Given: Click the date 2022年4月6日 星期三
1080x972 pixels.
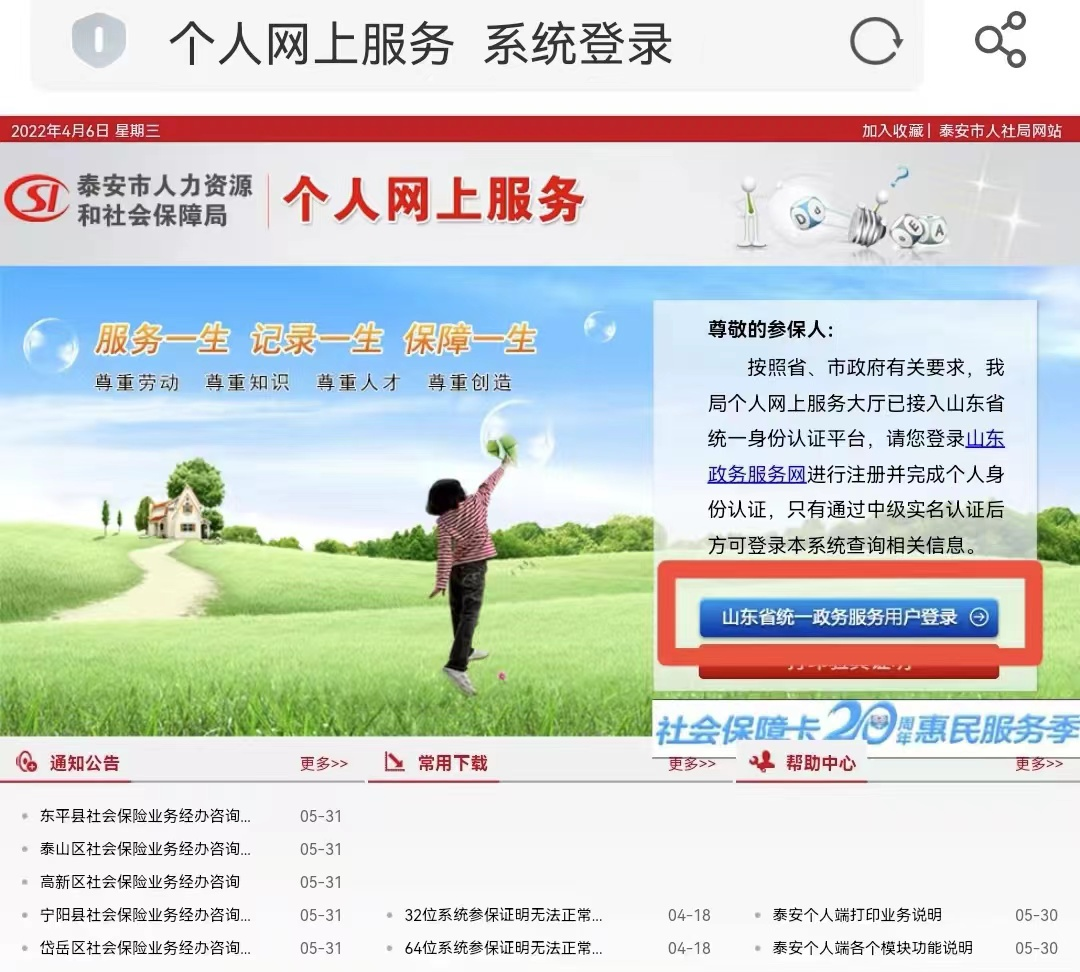Looking at the screenshot, I should point(85,130).
